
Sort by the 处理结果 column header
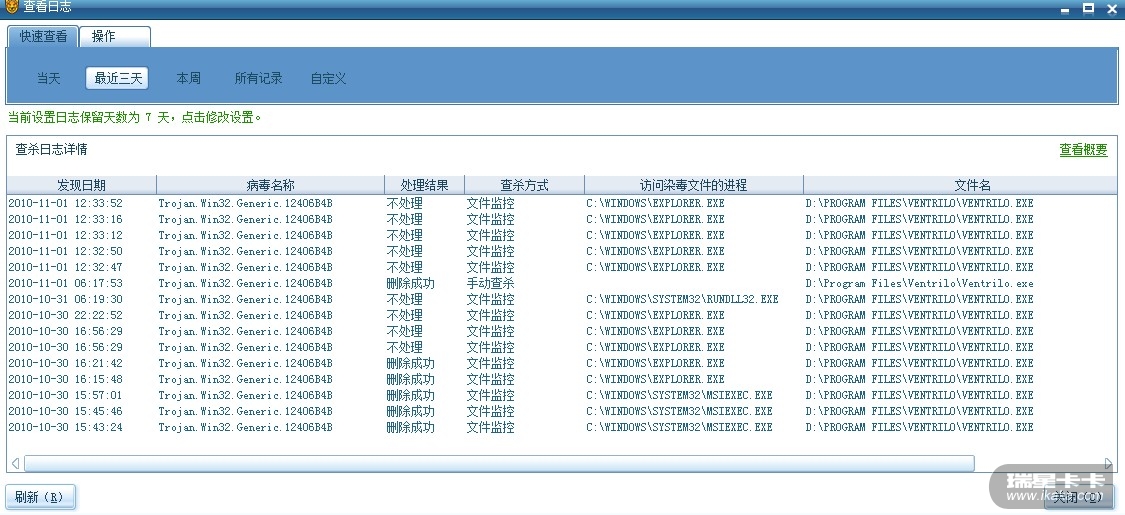coord(424,185)
